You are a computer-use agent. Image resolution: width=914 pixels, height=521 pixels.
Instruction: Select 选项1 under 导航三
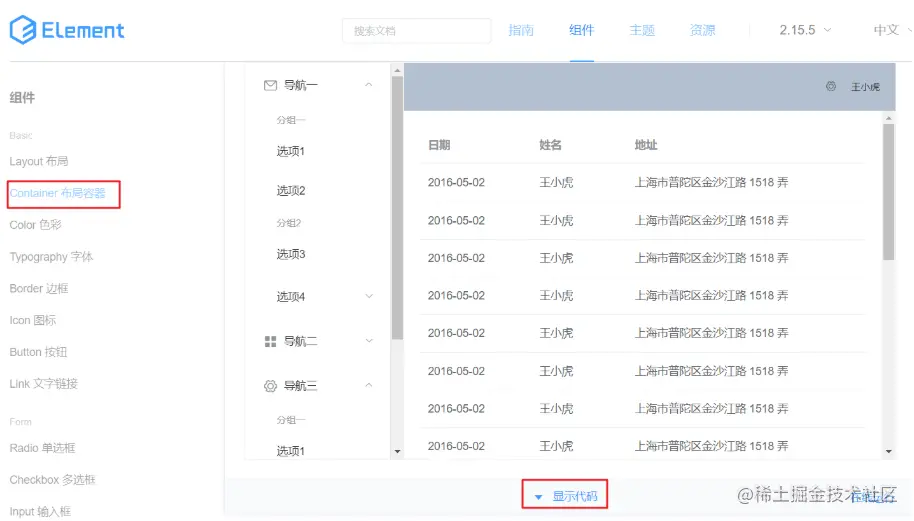pos(290,451)
